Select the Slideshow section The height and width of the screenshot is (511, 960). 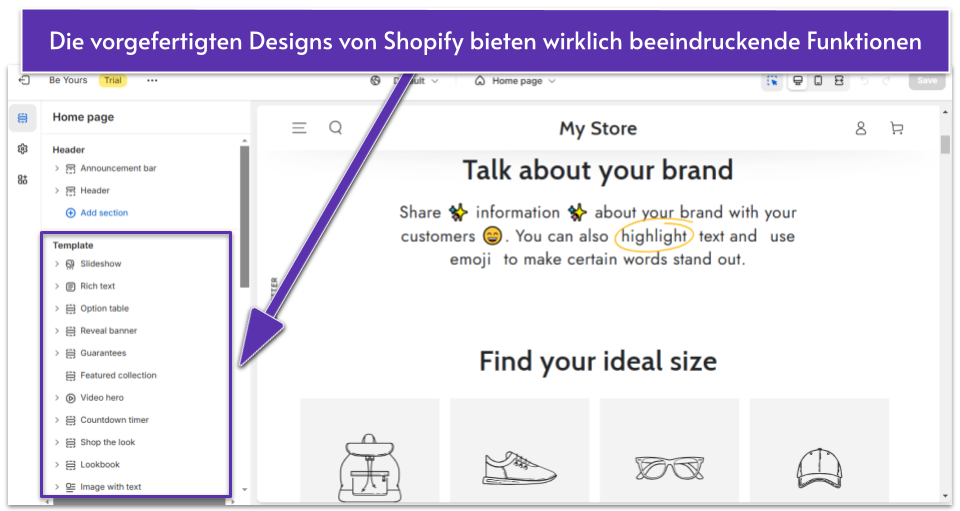[x=100, y=264]
